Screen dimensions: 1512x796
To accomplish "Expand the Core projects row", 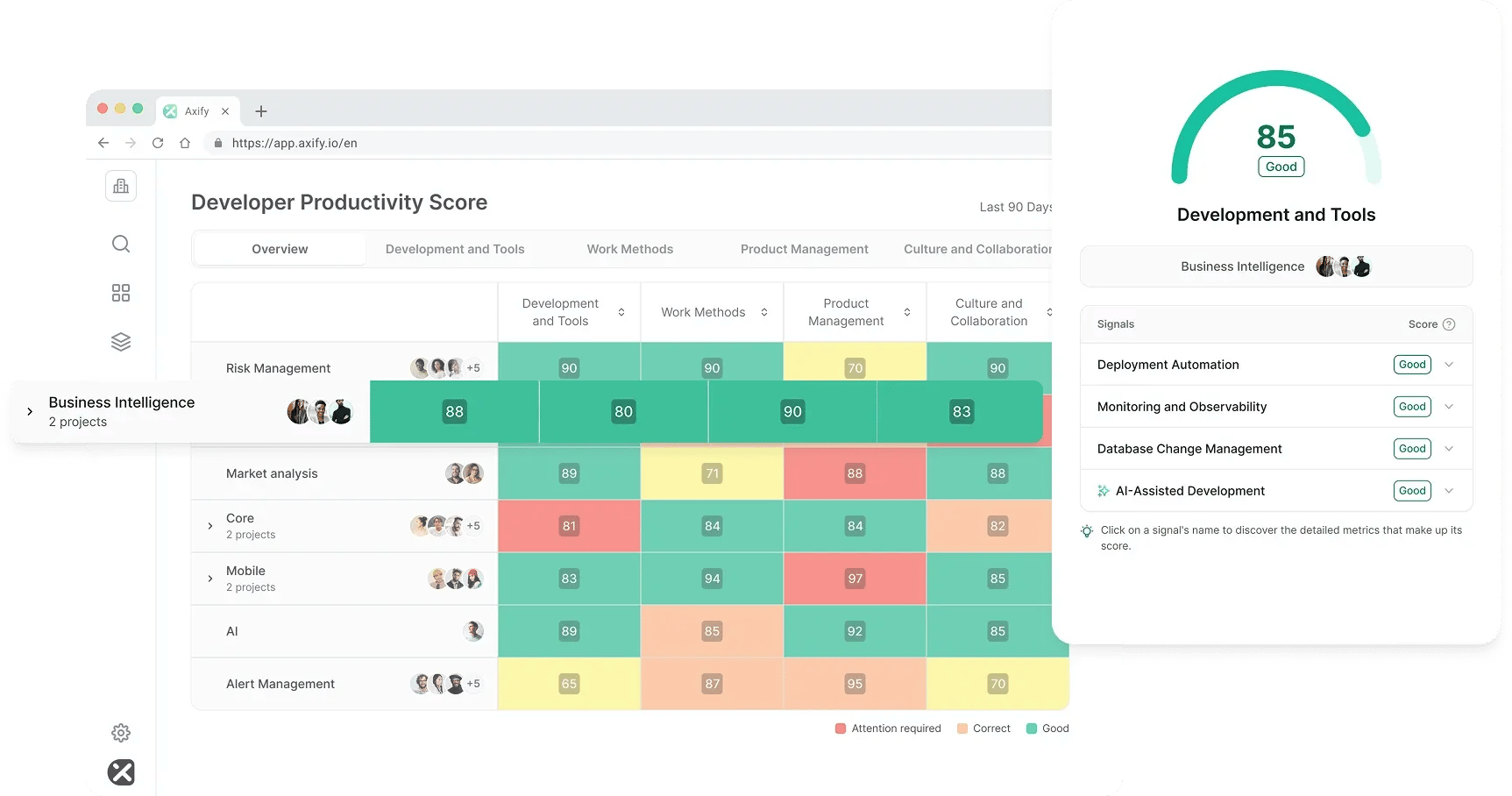I will pos(209,526).
